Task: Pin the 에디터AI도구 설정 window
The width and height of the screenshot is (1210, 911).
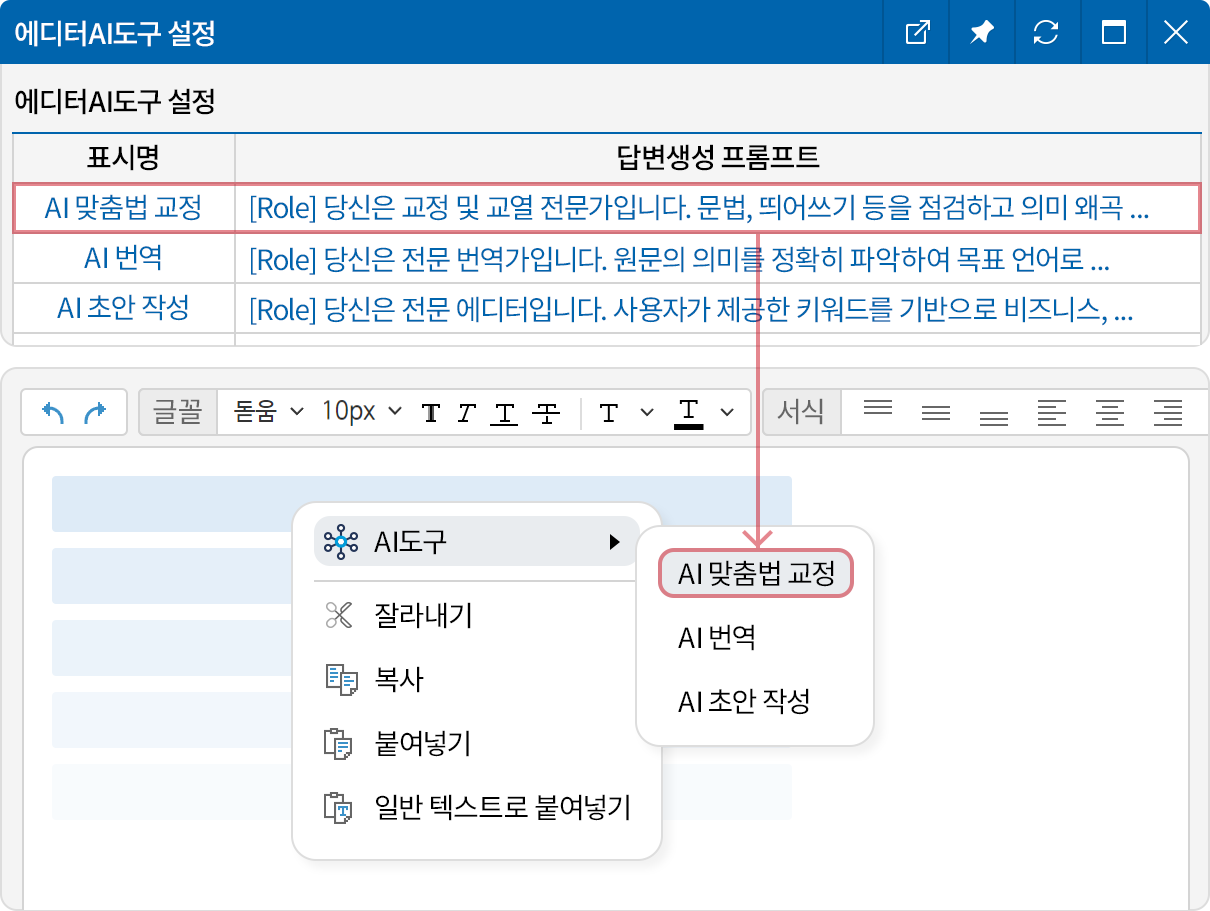Action: coord(981,31)
